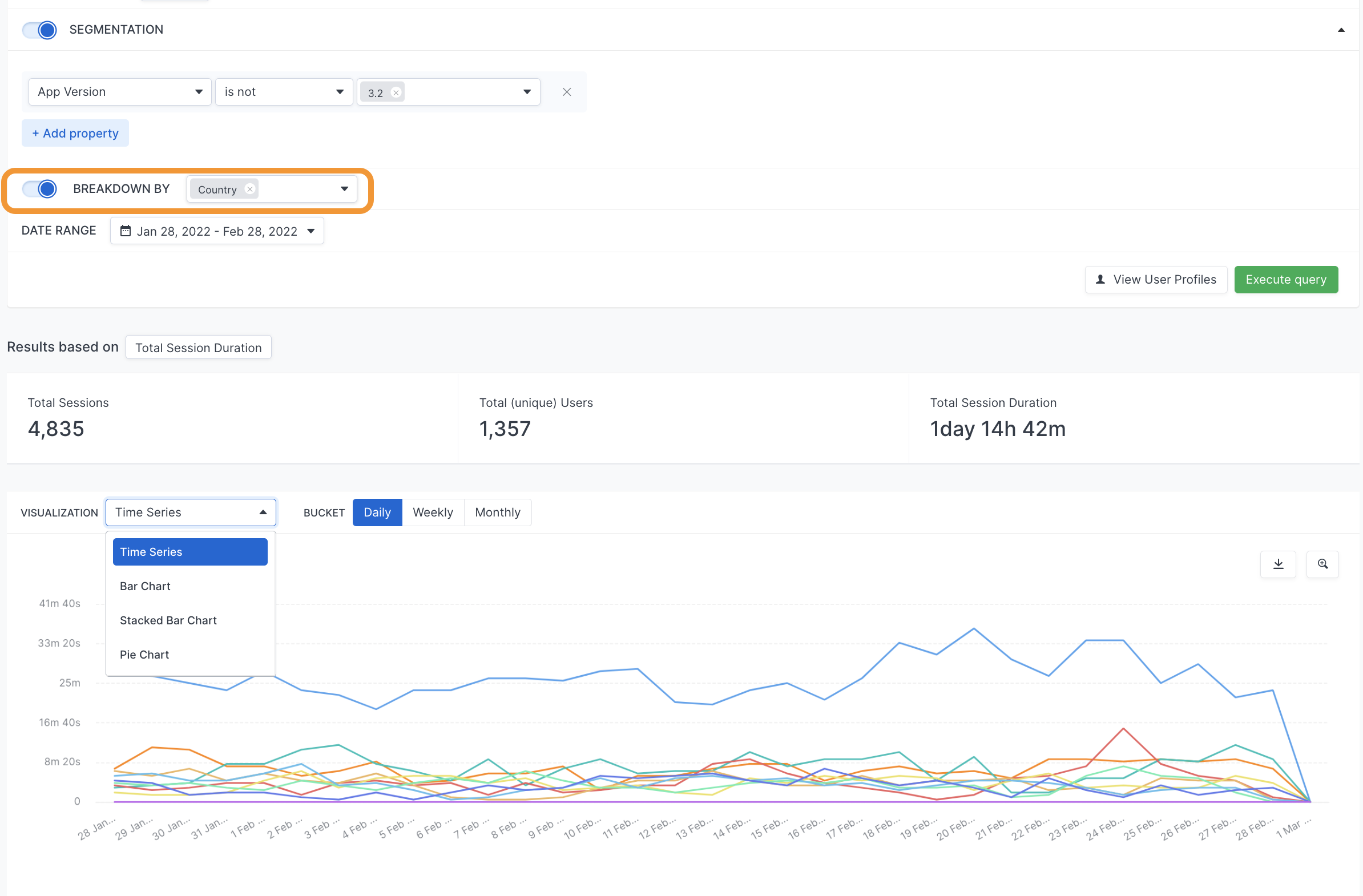
Task: Open the Breakdown By Country dropdown
Action: (344, 189)
